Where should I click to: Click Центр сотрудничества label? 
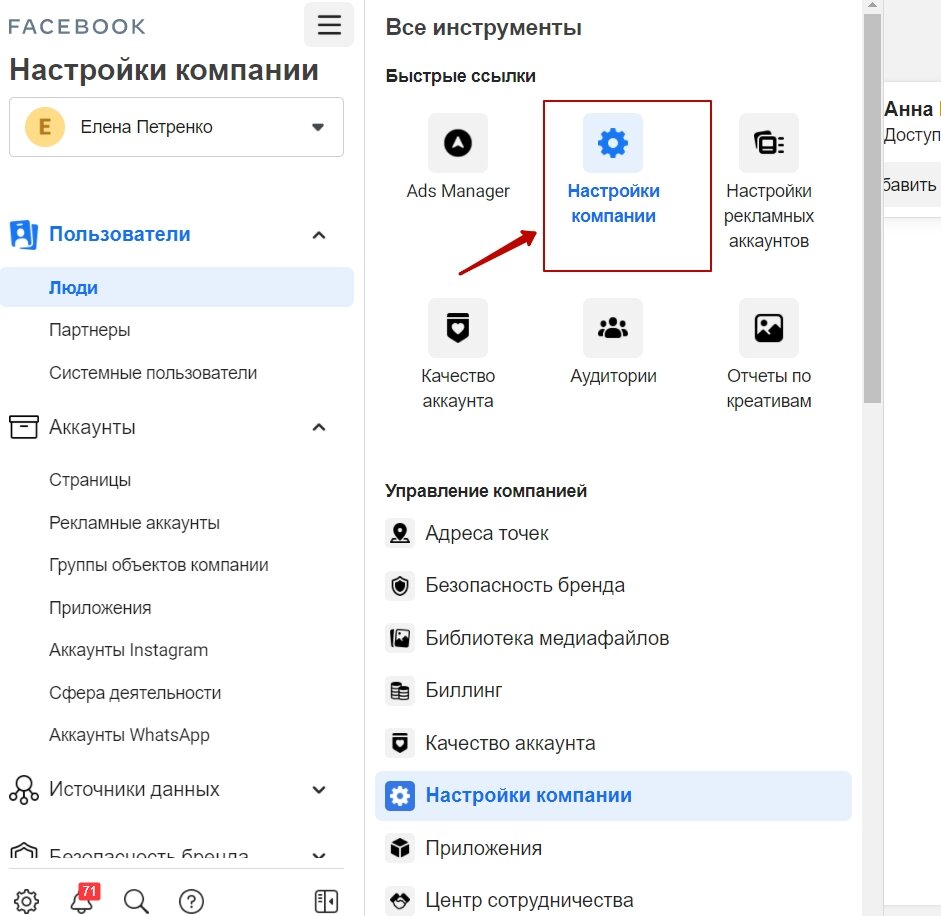point(529,900)
